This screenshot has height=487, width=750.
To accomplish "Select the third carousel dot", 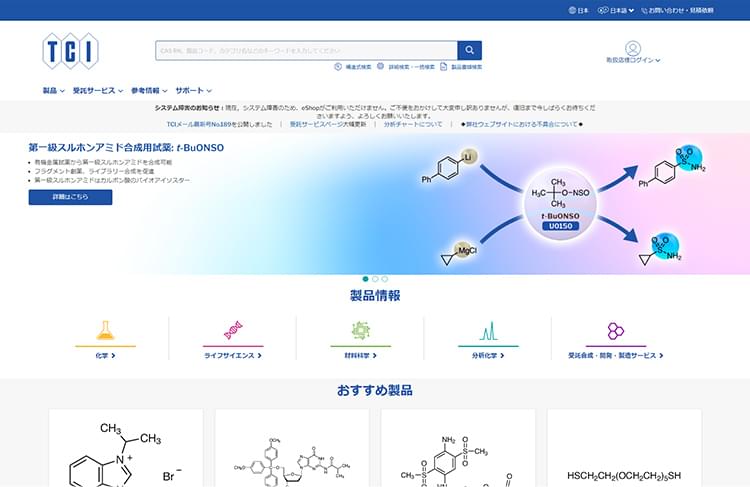I will point(385,279).
